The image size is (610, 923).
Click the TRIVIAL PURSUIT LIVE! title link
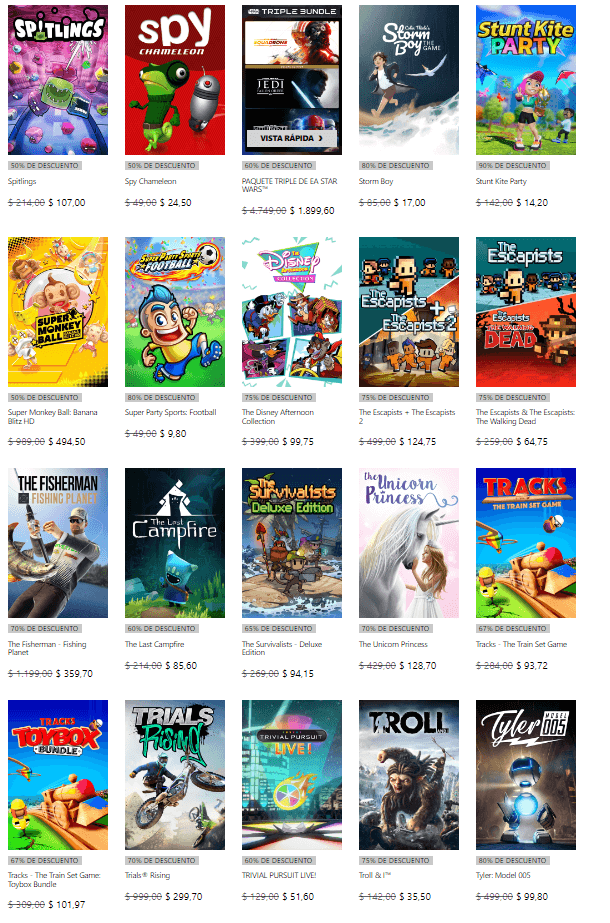click(279, 875)
